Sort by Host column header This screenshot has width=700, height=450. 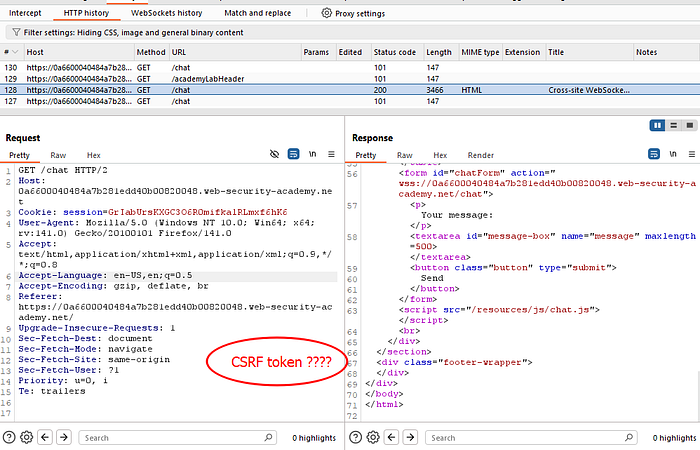coord(79,52)
